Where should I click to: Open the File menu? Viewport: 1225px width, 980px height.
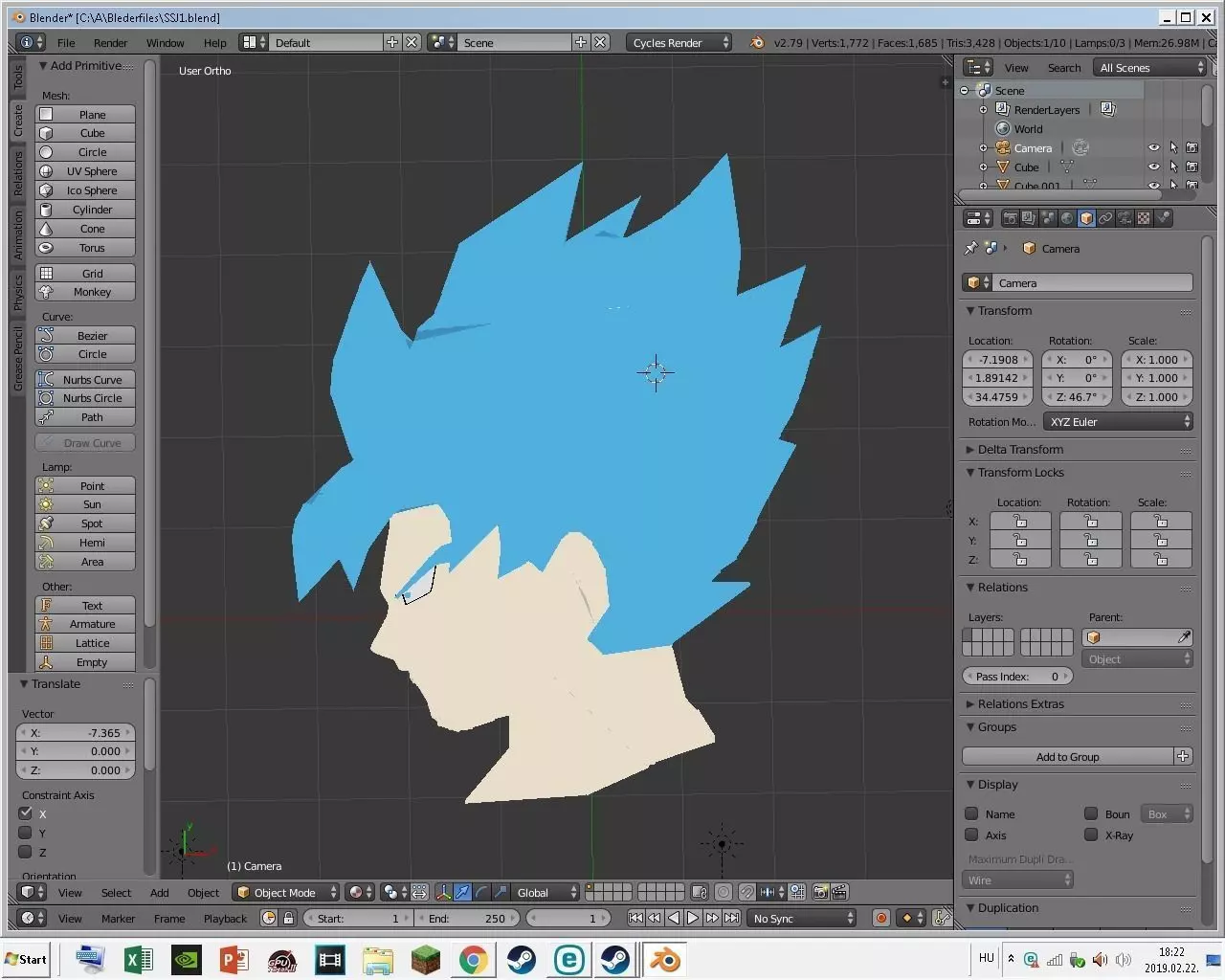tap(66, 42)
